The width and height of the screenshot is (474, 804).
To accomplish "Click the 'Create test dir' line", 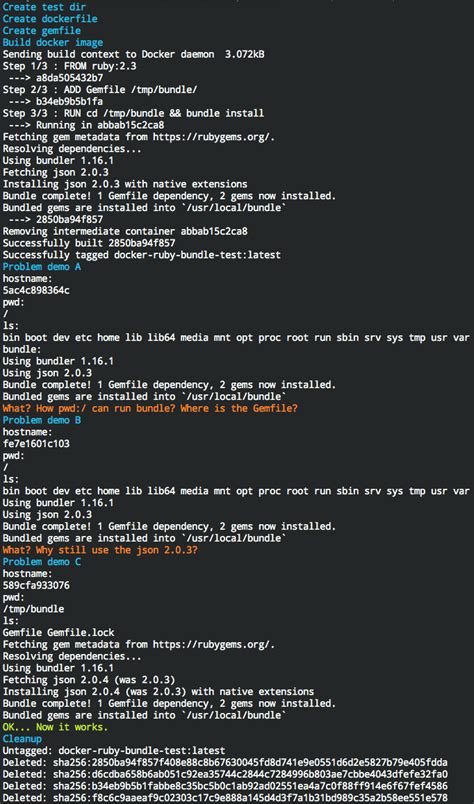I will click(x=44, y=7).
